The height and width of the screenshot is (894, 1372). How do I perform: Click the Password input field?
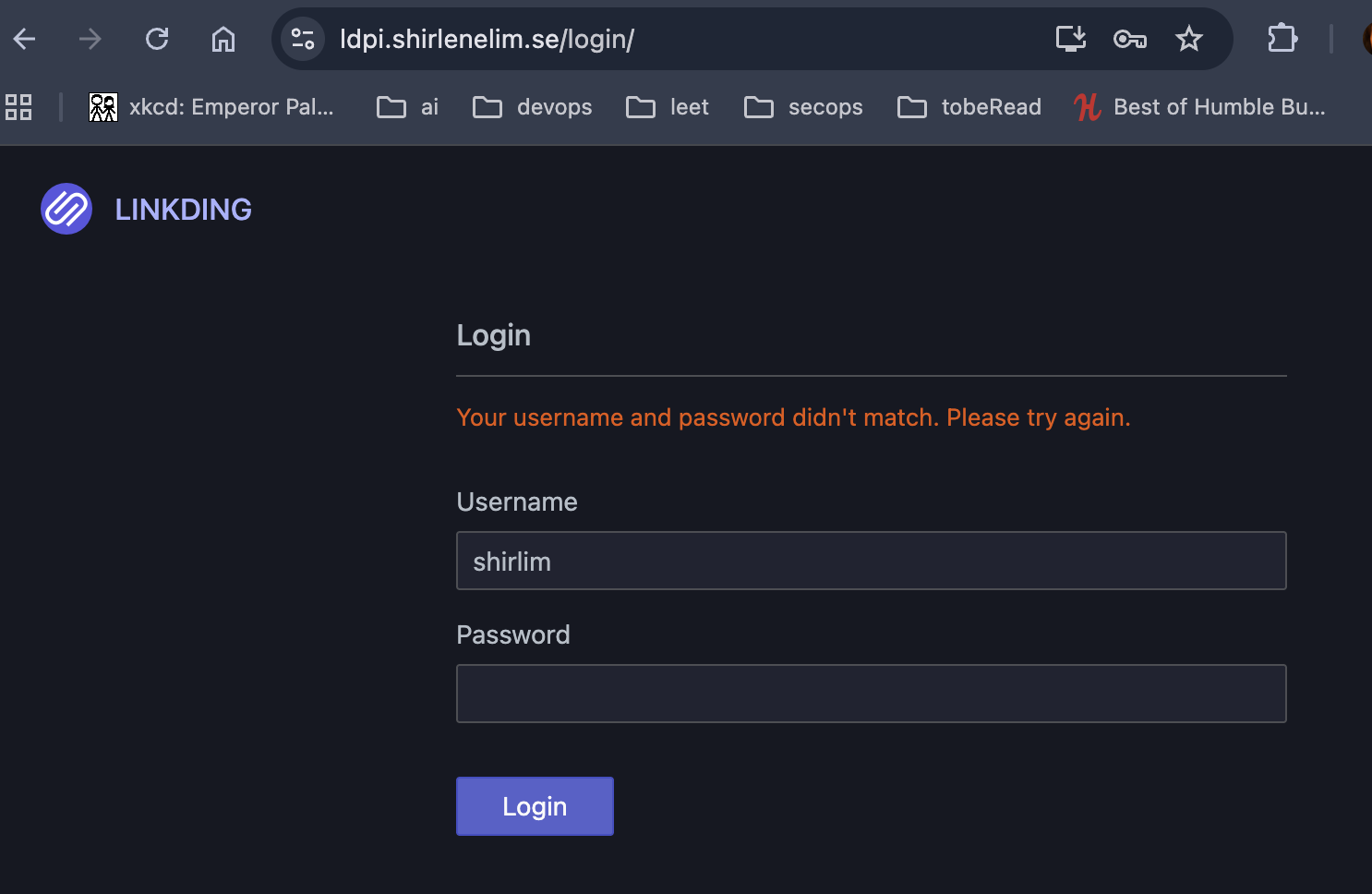pyautogui.click(x=872, y=694)
